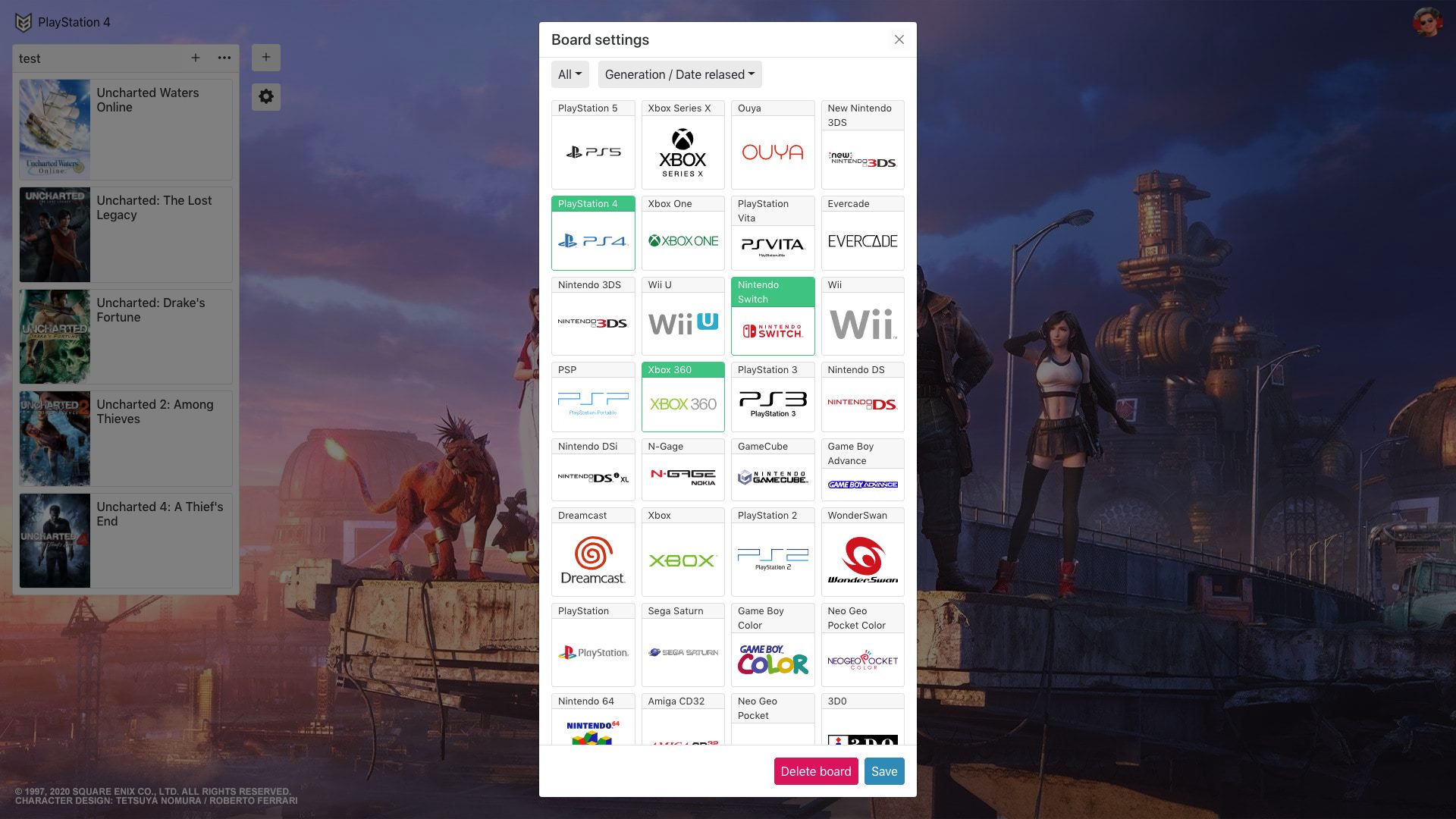
Task: Click the Save button
Action: click(884, 771)
